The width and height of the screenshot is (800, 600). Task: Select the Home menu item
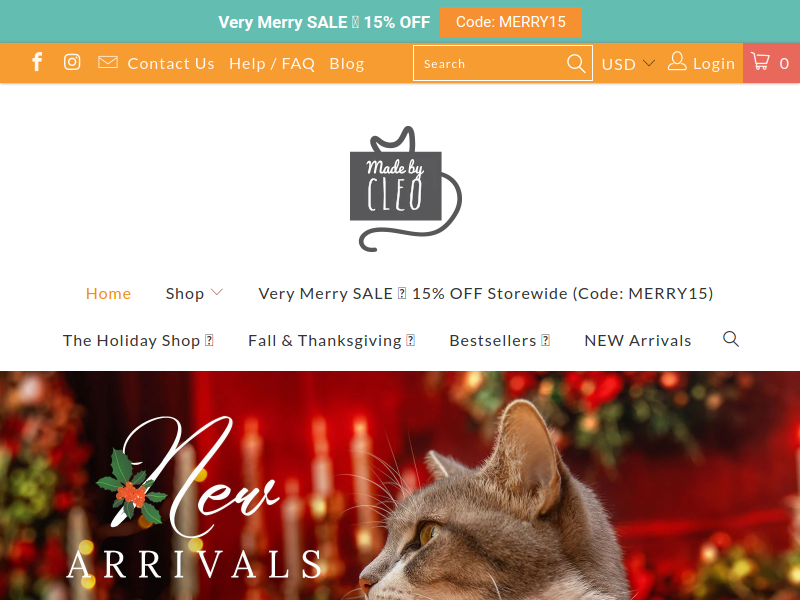(108, 293)
